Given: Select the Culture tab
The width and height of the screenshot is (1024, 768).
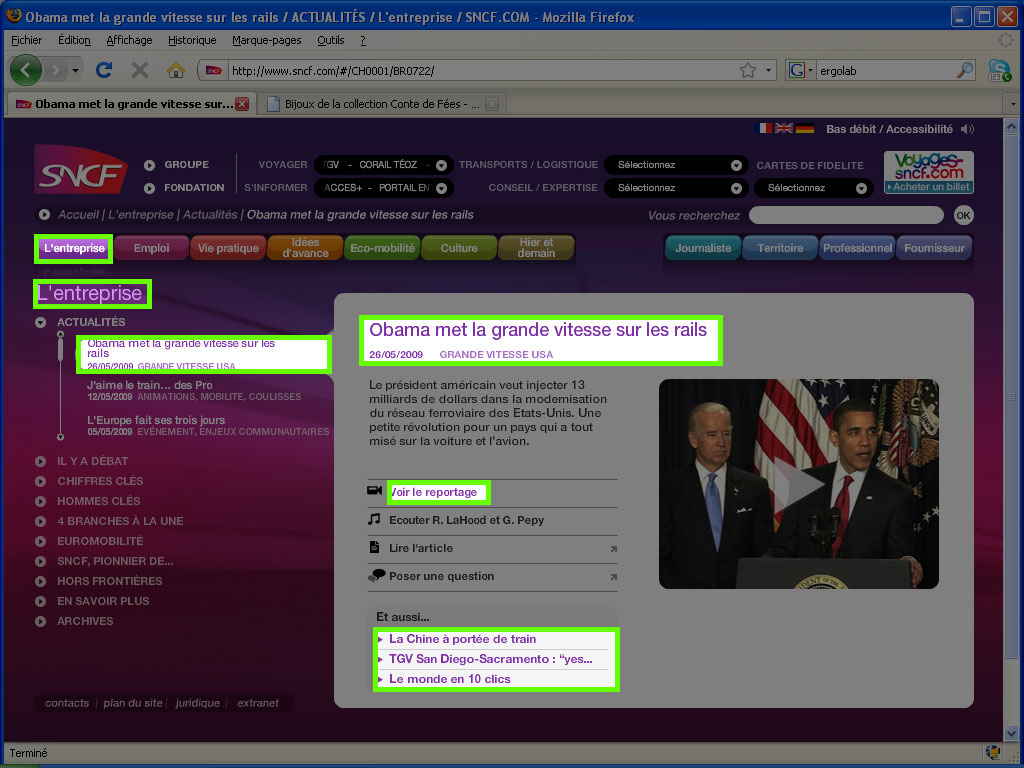Looking at the screenshot, I should coord(459,248).
